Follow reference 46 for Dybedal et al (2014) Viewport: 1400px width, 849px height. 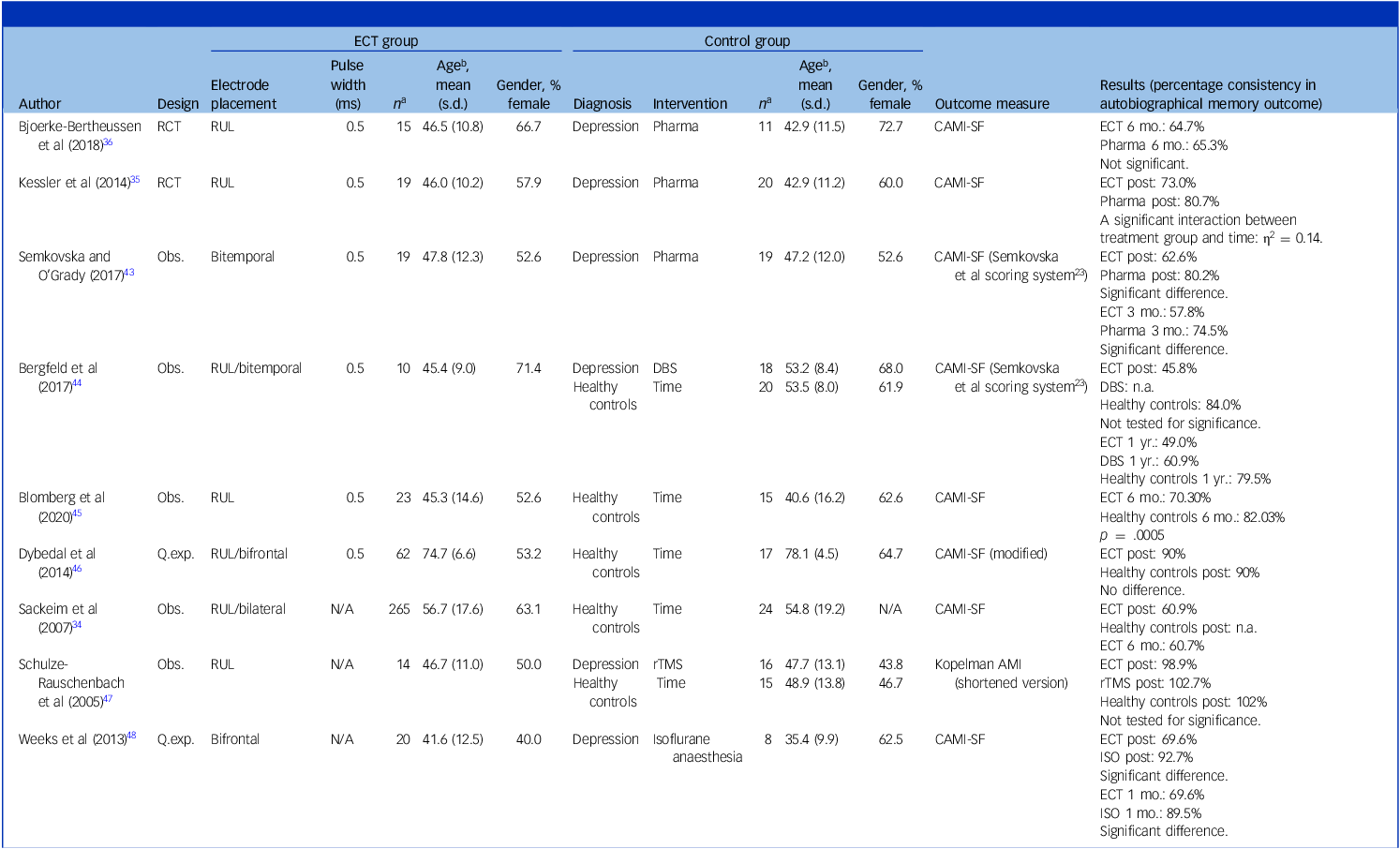pyautogui.click(x=77, y=570)
